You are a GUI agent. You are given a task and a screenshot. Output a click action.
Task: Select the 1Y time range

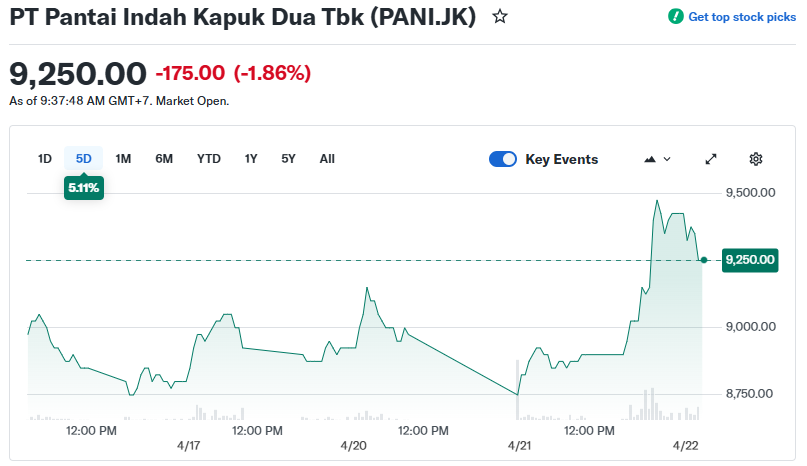[x=251, y=158]
